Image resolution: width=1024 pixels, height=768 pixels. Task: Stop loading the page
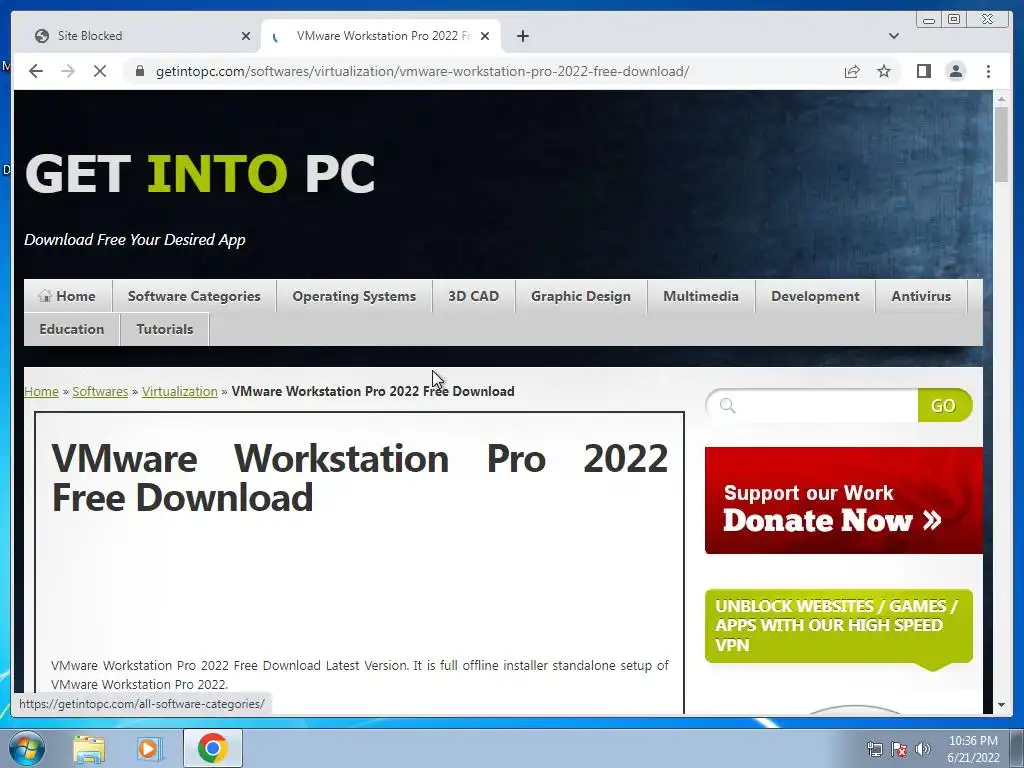pos(100,71)
